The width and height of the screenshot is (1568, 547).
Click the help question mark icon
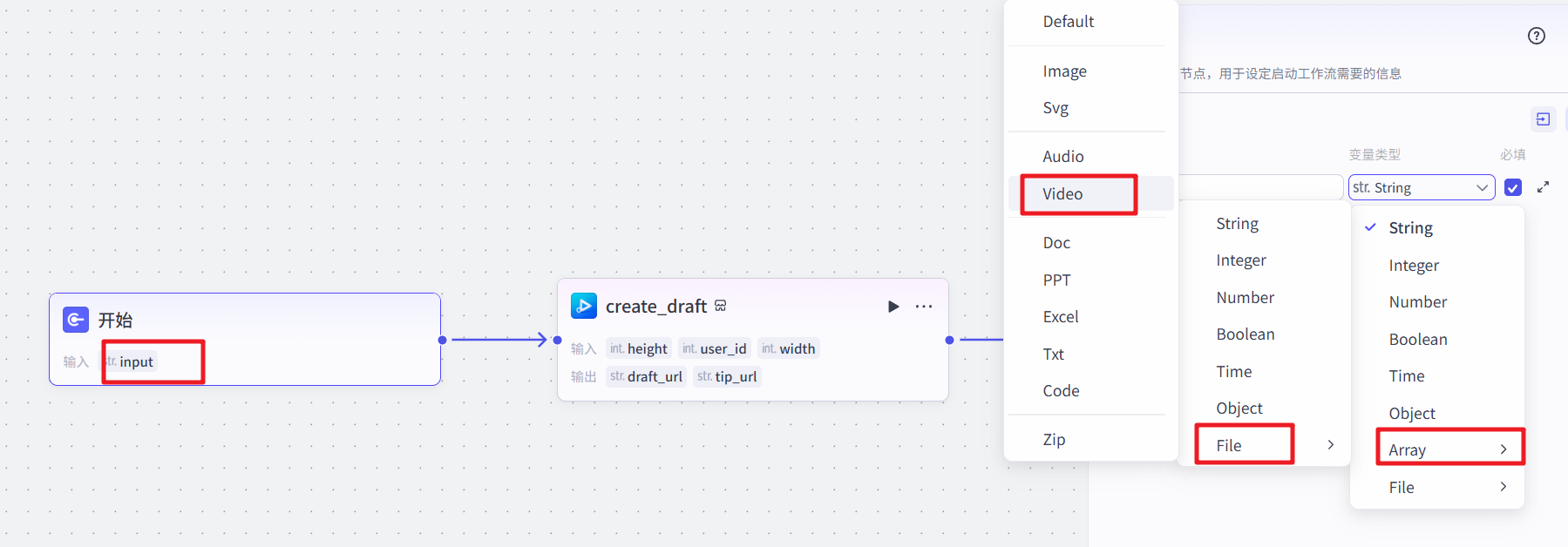(1536, 36)
